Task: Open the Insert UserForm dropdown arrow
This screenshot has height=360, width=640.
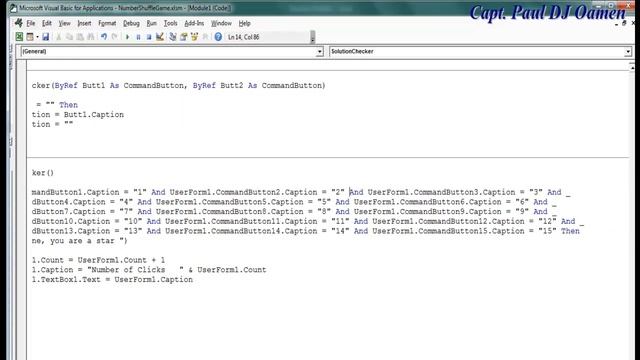Action: point(37,37)
